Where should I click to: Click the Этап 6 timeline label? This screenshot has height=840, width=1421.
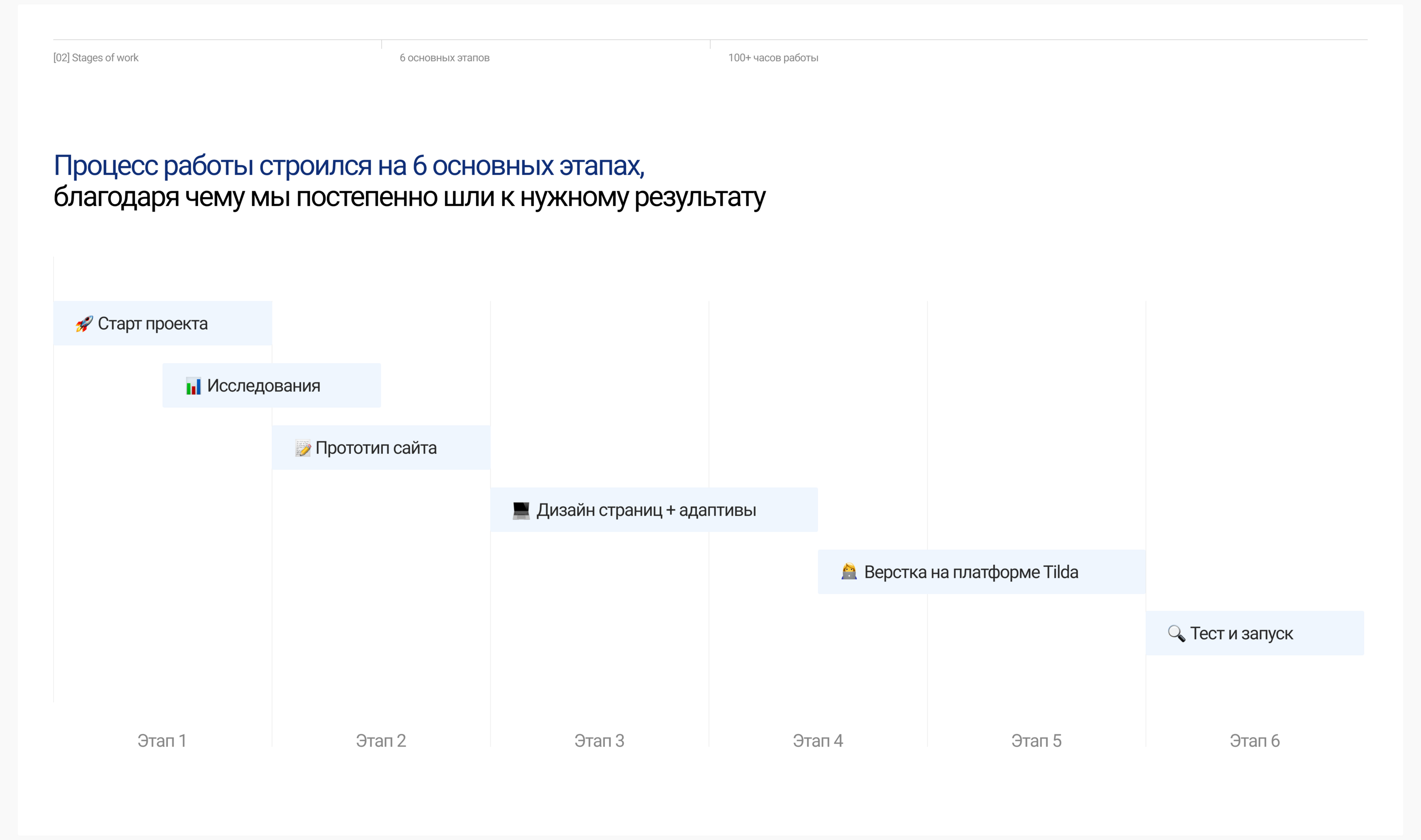click(1254, 741)
